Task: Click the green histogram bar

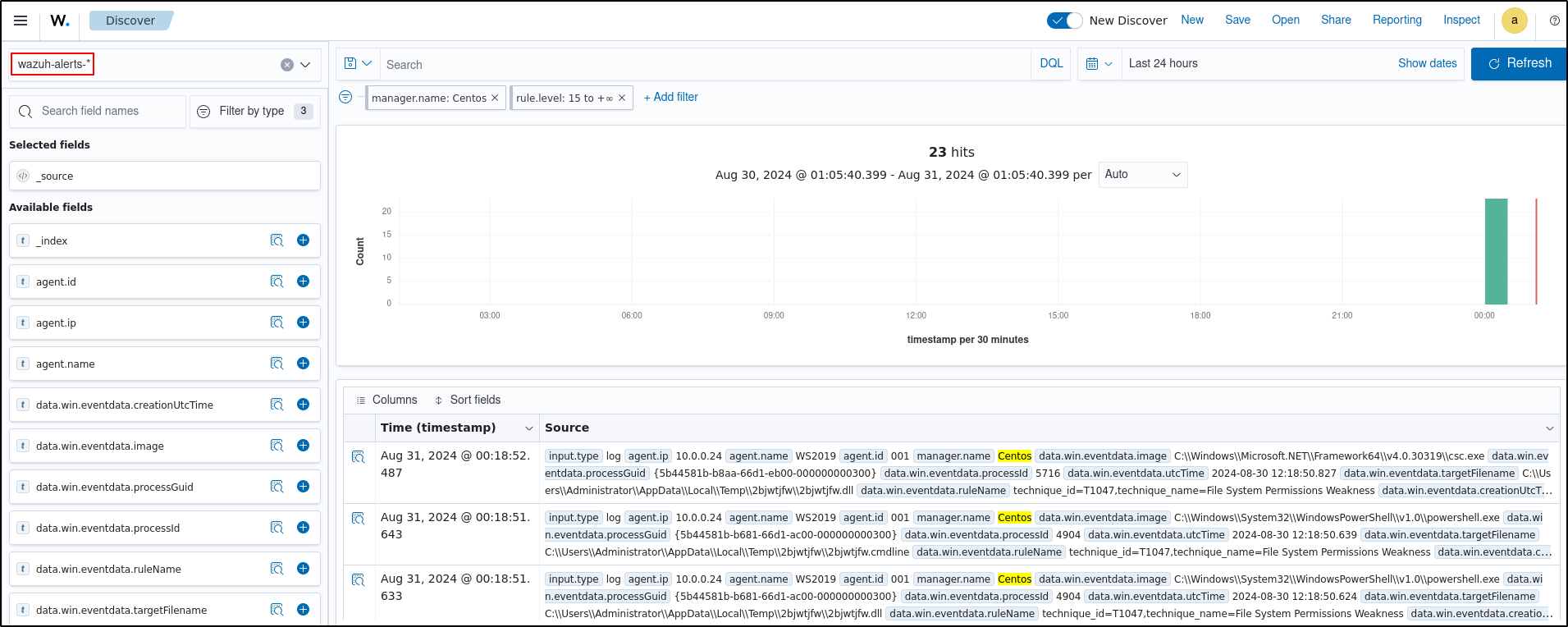Action: (x=1496, y=251)
